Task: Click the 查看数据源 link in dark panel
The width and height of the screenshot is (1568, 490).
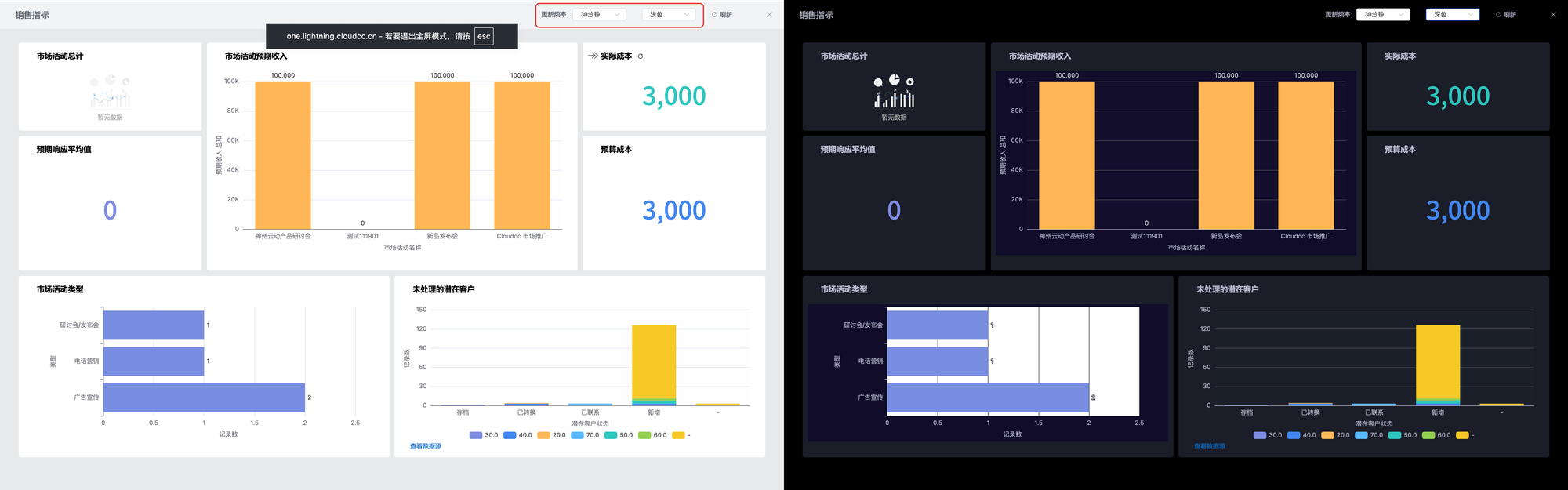Action: 1210,446
